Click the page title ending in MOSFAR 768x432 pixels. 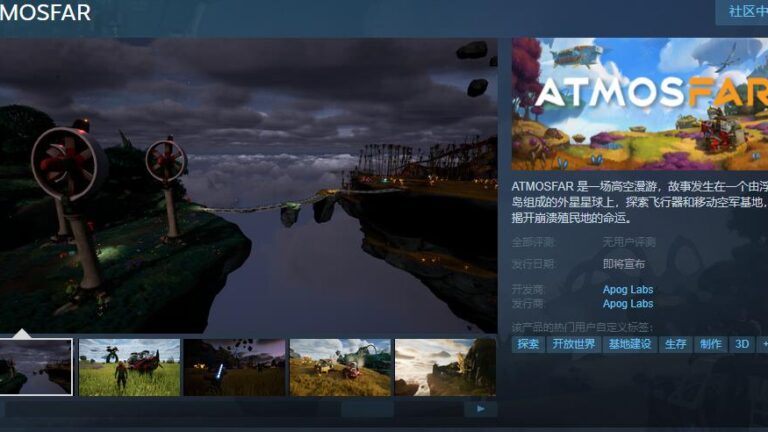(x=46, y=13)
